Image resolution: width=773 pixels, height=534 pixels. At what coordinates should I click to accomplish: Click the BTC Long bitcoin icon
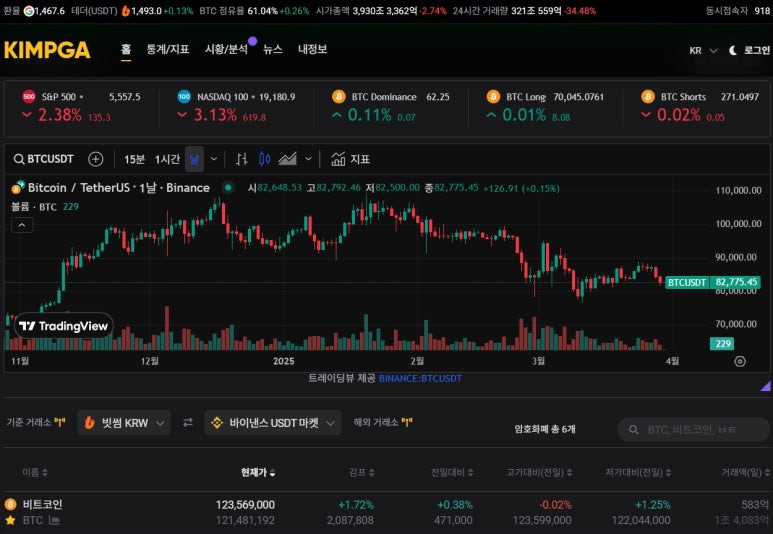click(x=493, y=97)
